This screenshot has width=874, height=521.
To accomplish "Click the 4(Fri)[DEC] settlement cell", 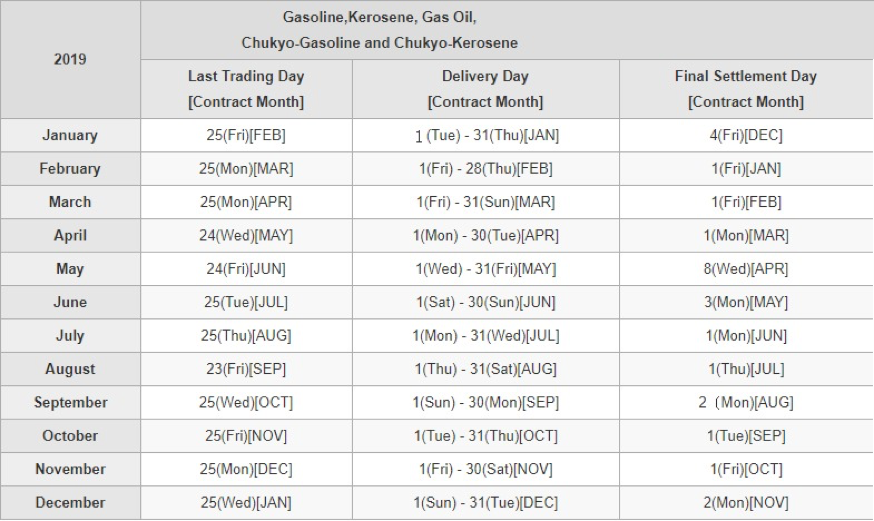I will pos(746,135).
